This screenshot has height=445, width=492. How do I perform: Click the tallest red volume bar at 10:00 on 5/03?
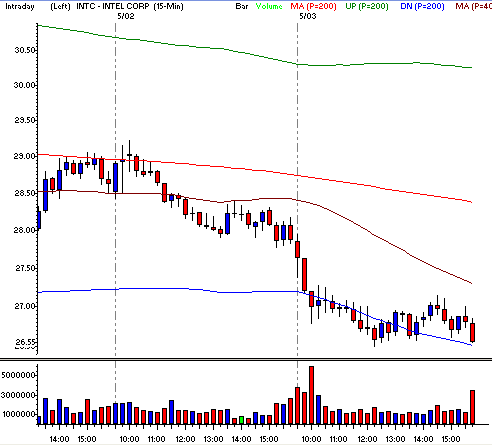click(x=311, y=395)
